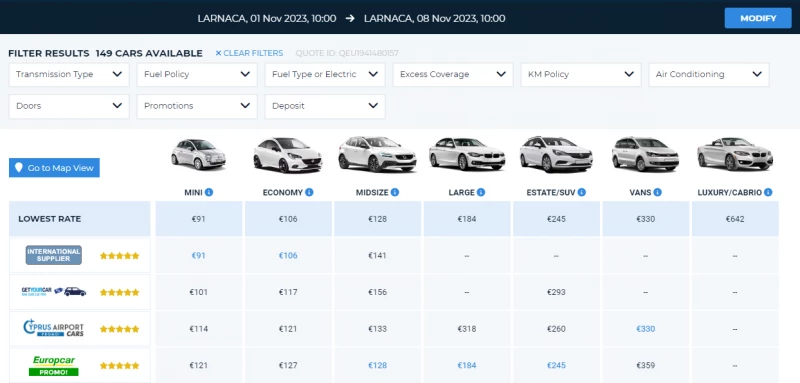
Task: Open the Deposit filter dropdown
Action: click(325, 106)
